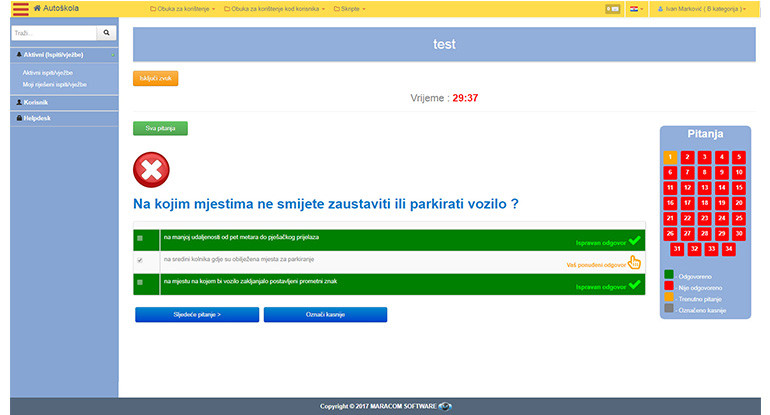
Task: Select the orange question 1 square
Action: [671, 157]
